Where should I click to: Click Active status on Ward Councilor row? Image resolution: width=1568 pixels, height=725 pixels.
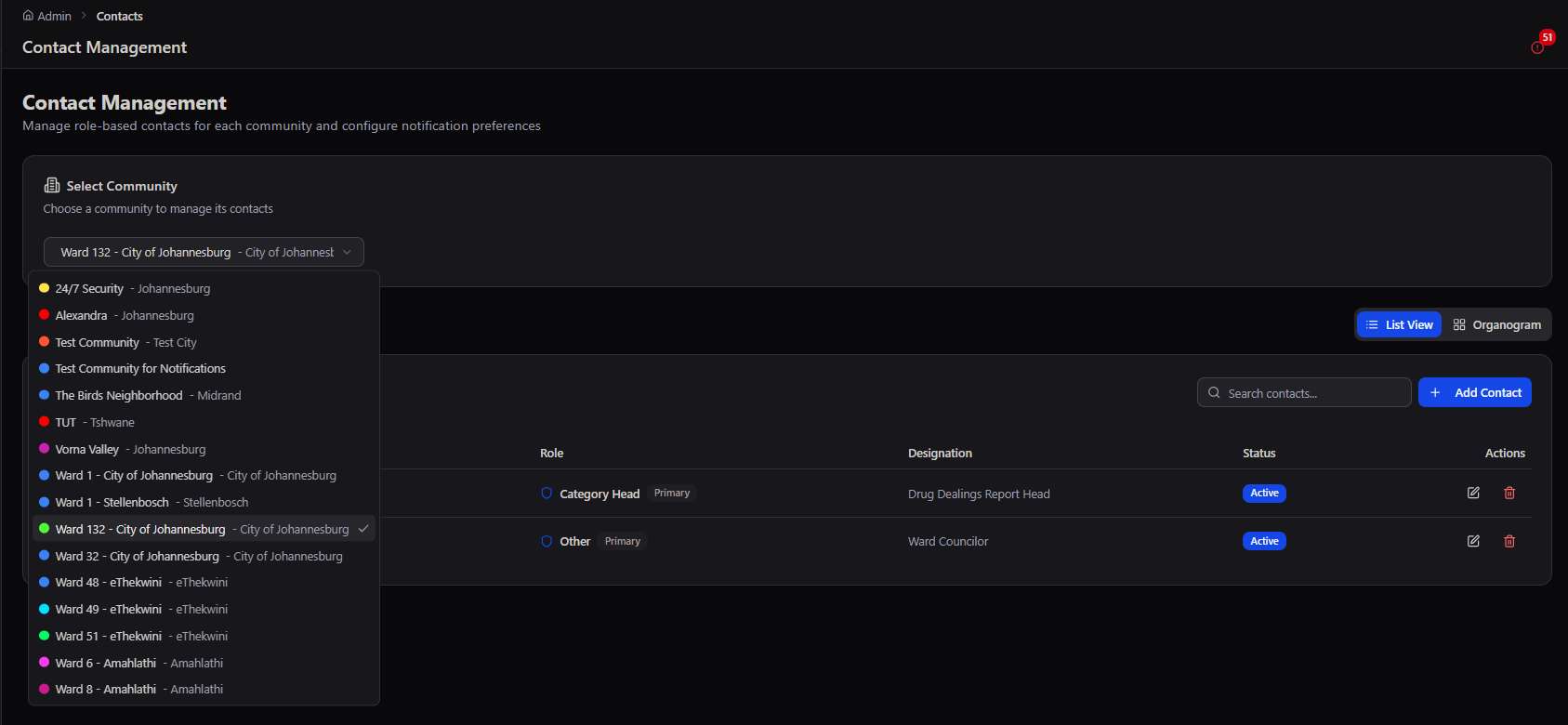click(x=1264, y=541)
